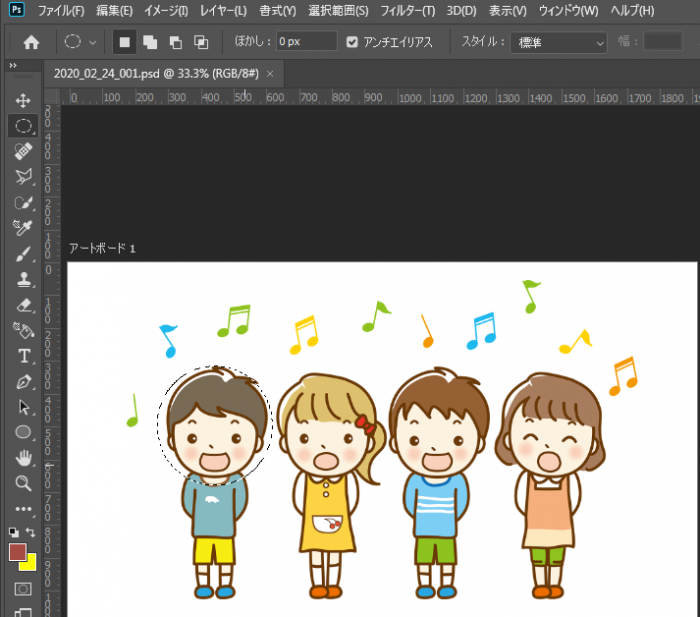
Task: Open the ウィンドウ(W) menu
Action: point(568,10)
